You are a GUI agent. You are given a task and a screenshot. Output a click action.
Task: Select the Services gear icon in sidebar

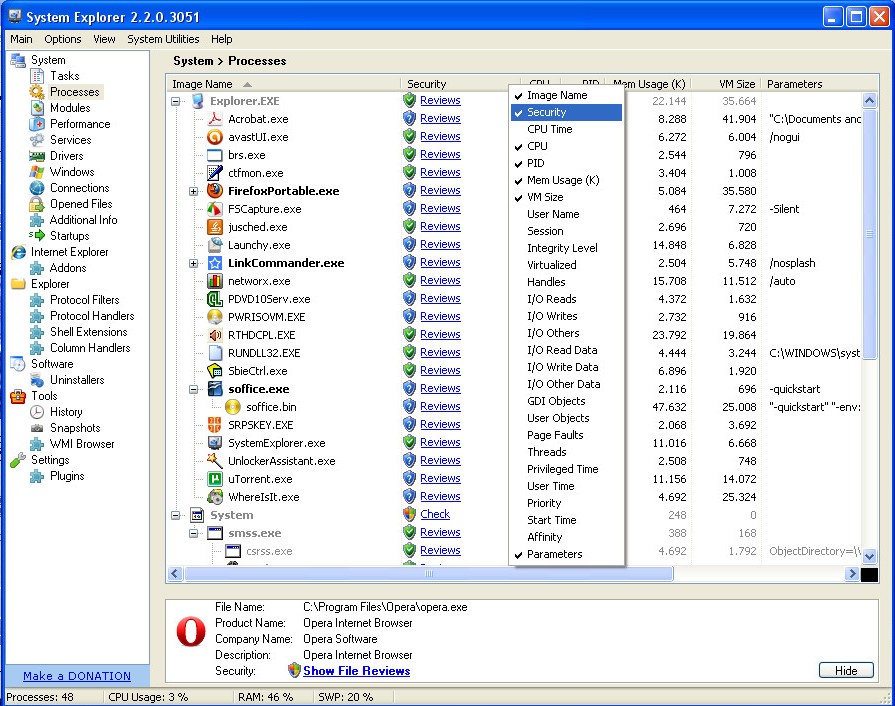click(37, 140)
